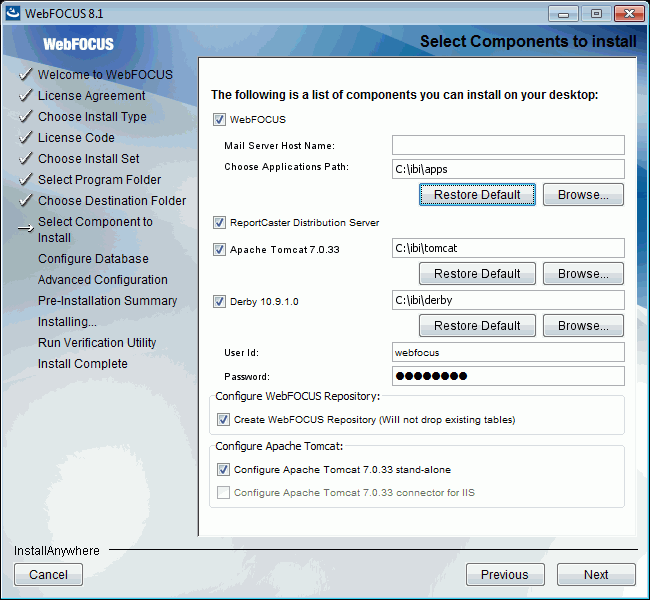
Task: Click the current-step arrow icon
Action: (x=26, y=228)
